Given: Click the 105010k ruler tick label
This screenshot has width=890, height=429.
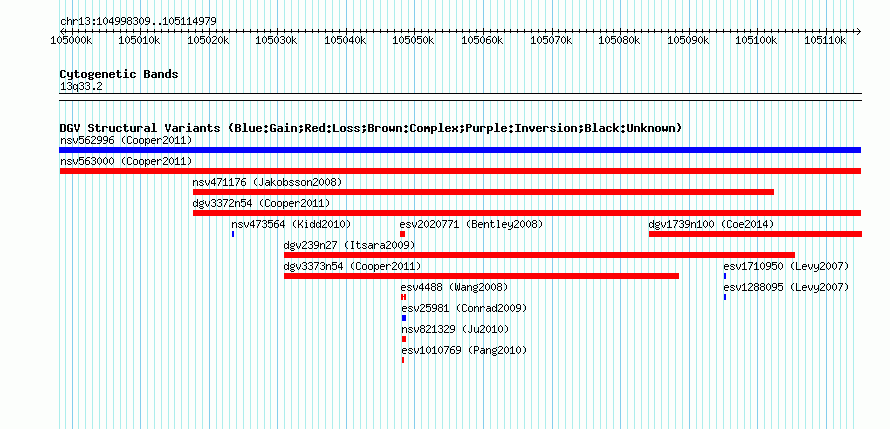Looking at the screenshot, I should point(140,40).
